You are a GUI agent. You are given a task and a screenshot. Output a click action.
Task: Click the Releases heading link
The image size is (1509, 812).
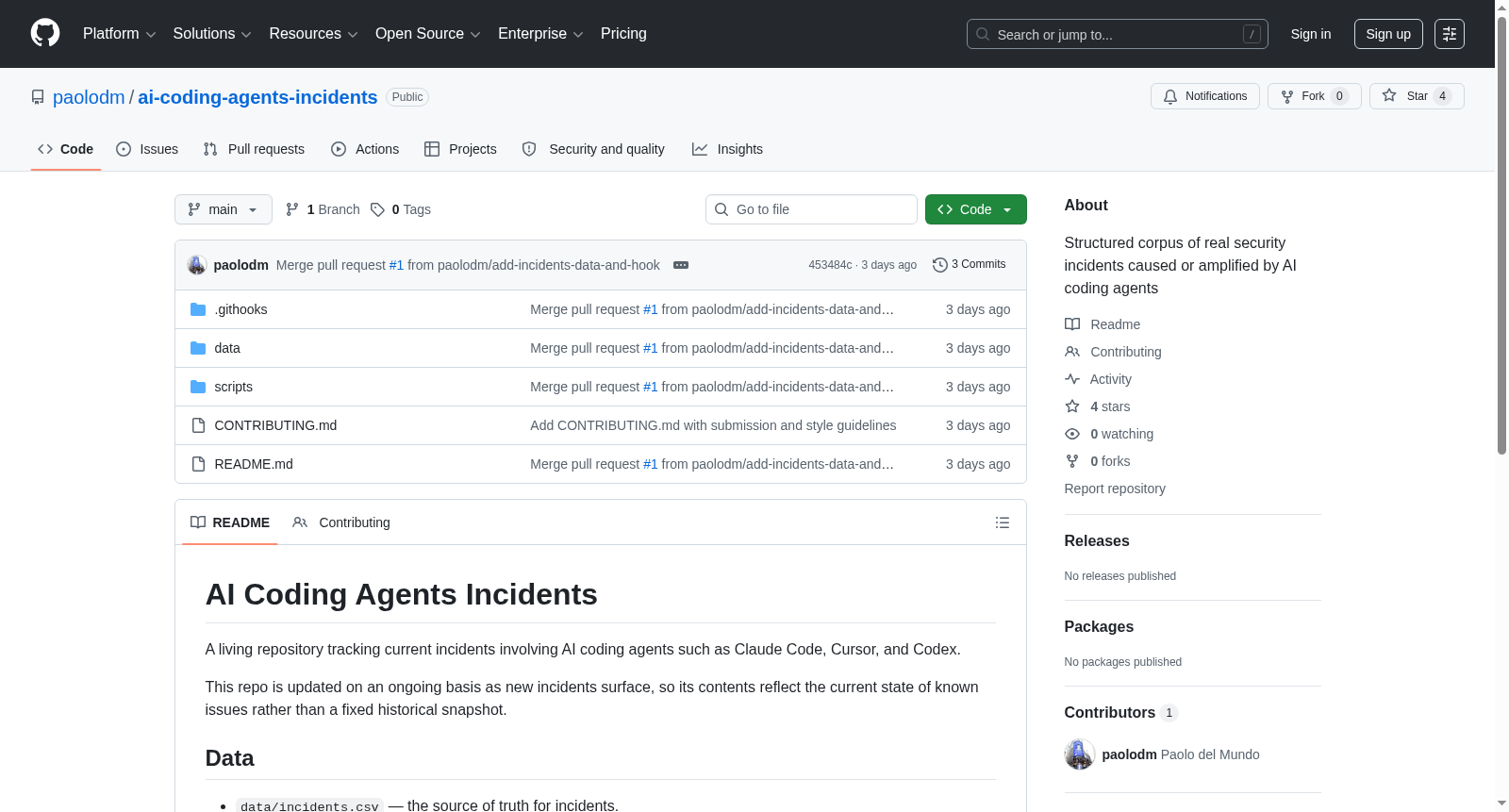coord(1097,540)
